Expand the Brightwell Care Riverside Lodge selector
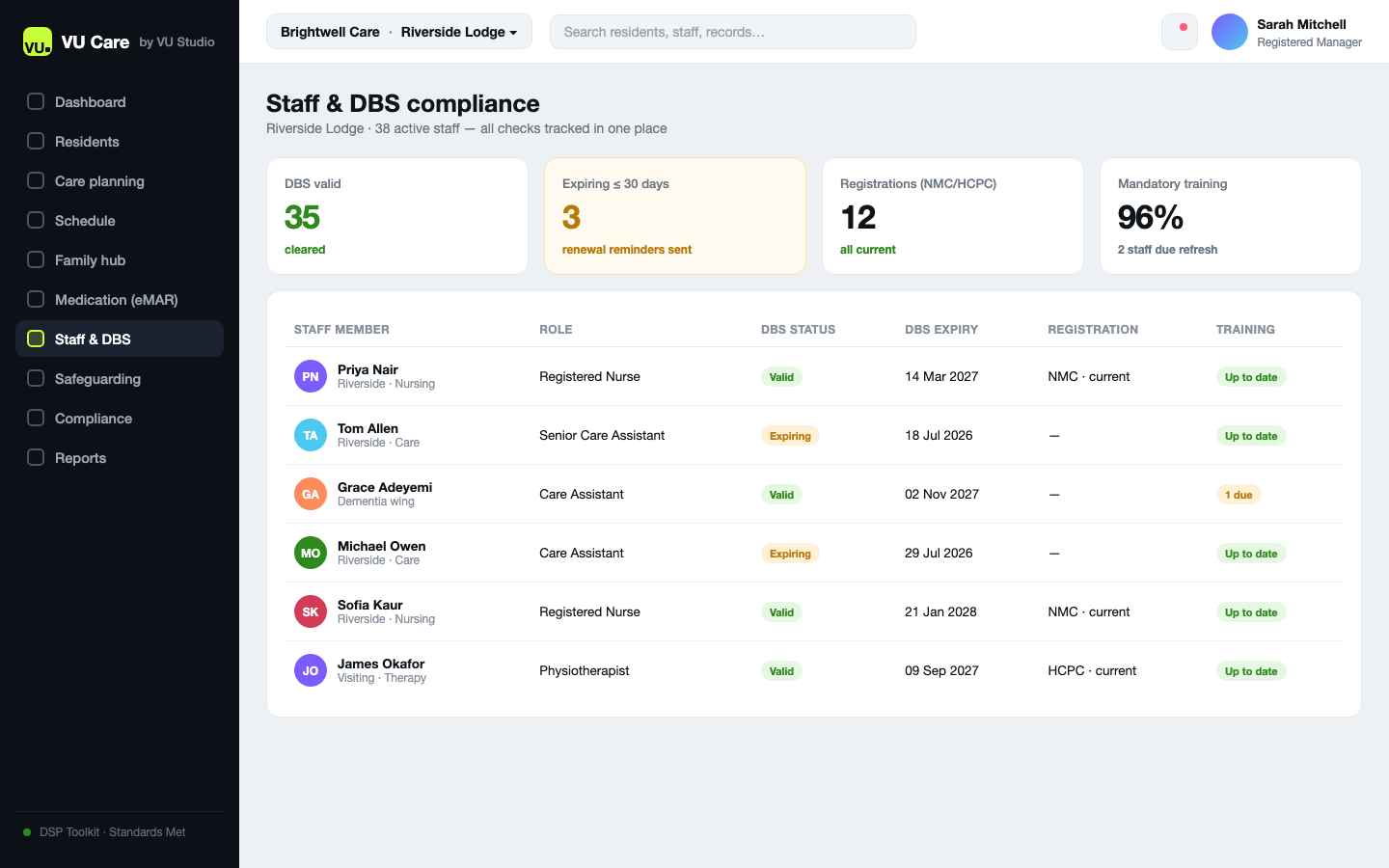This screenshot has width=1389, height=868. click(x=399, y=32)
